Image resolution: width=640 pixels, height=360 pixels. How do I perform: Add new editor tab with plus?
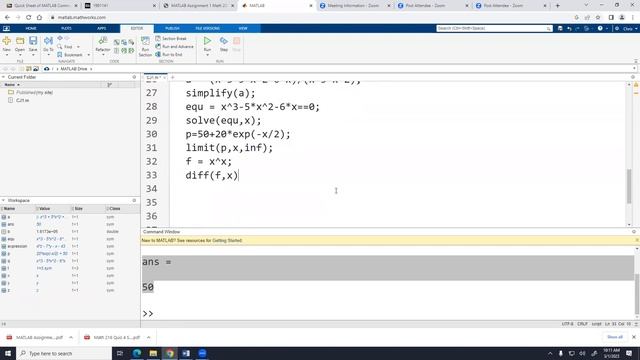click(x=173, y=77)
